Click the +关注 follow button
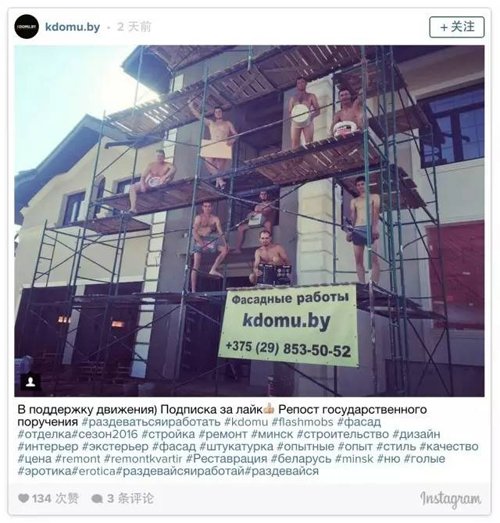Viewport: 500px width, 523px height. click(x=457, y=27)
